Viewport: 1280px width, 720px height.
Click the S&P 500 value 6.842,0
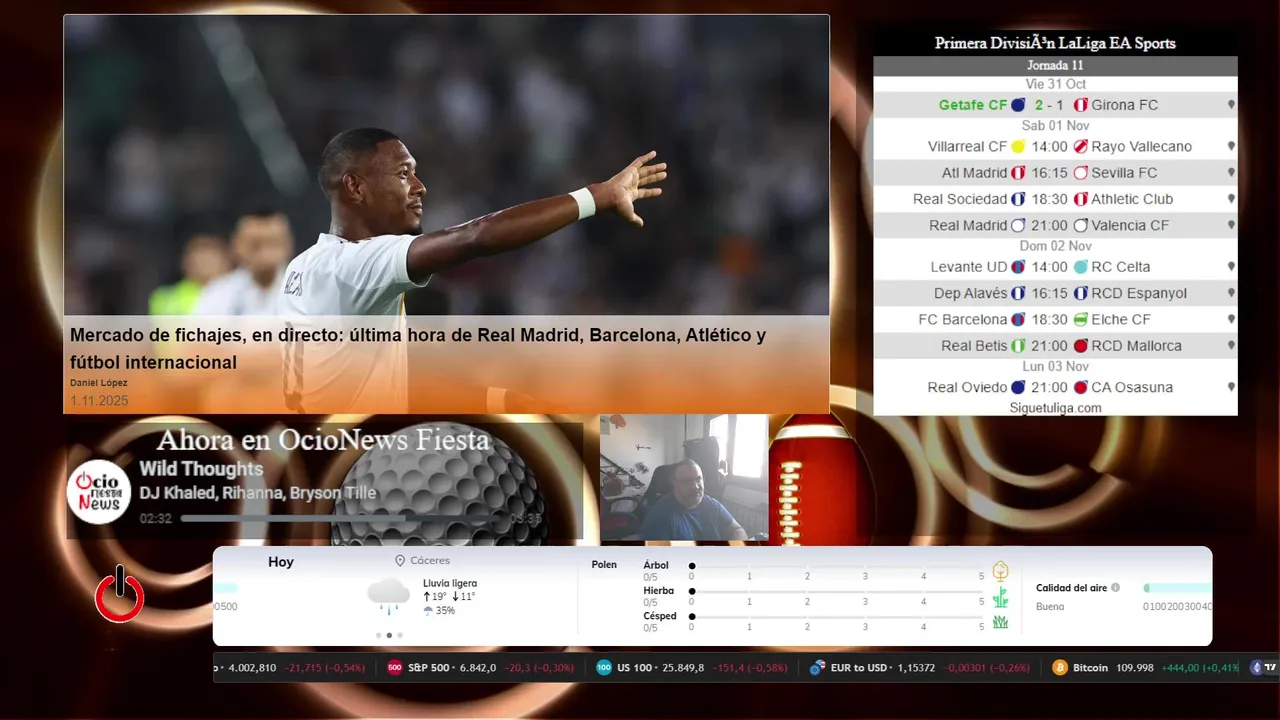(478, 668)
